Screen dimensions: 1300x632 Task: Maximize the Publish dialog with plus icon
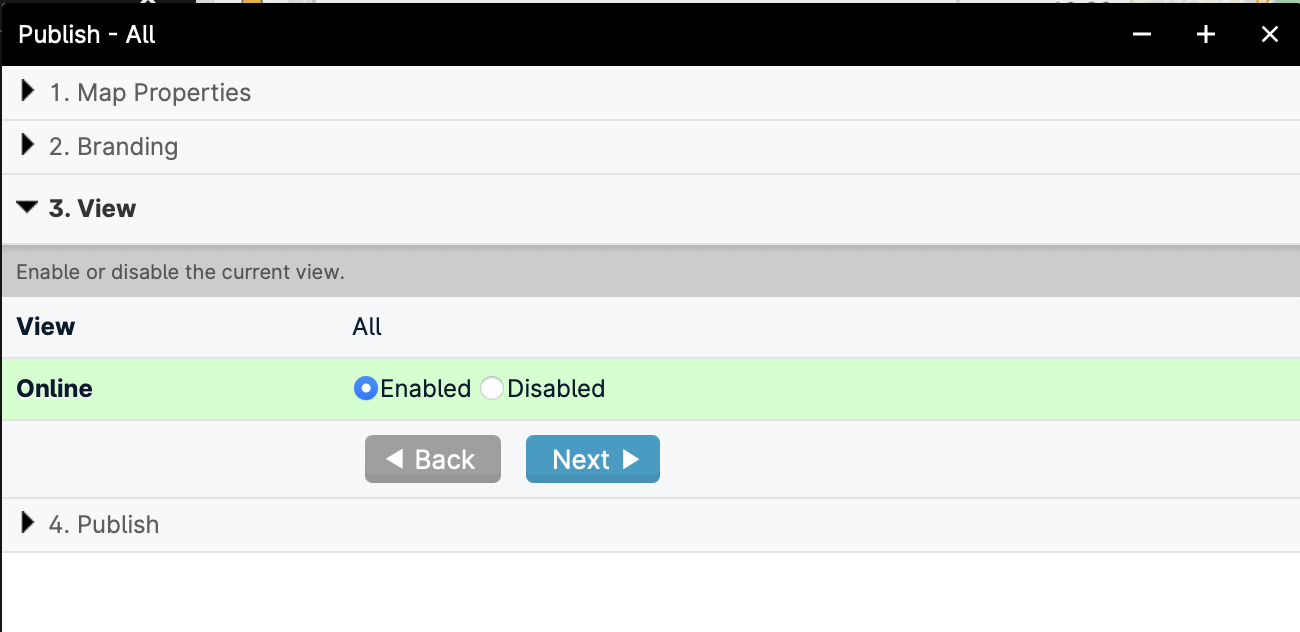coord(1206,34)
